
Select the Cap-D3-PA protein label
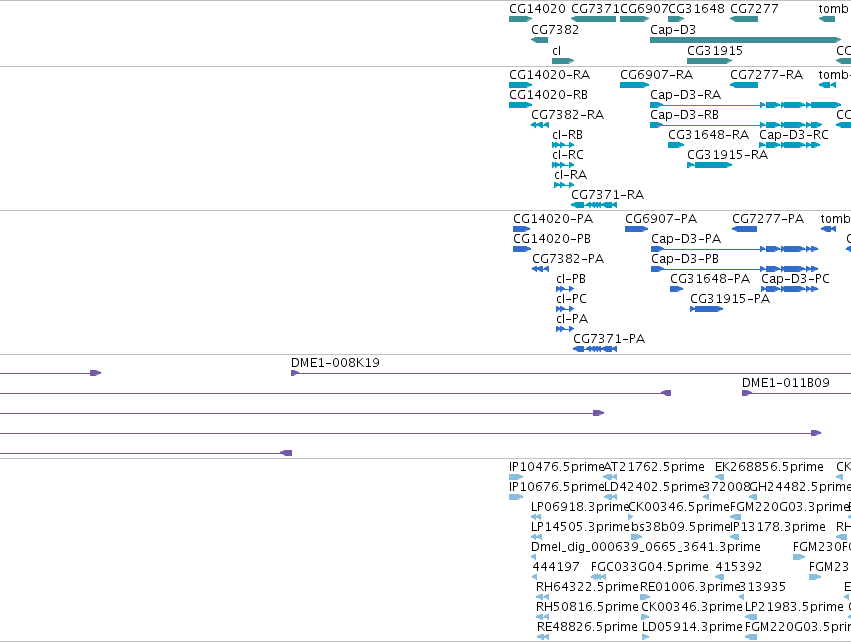686,239
